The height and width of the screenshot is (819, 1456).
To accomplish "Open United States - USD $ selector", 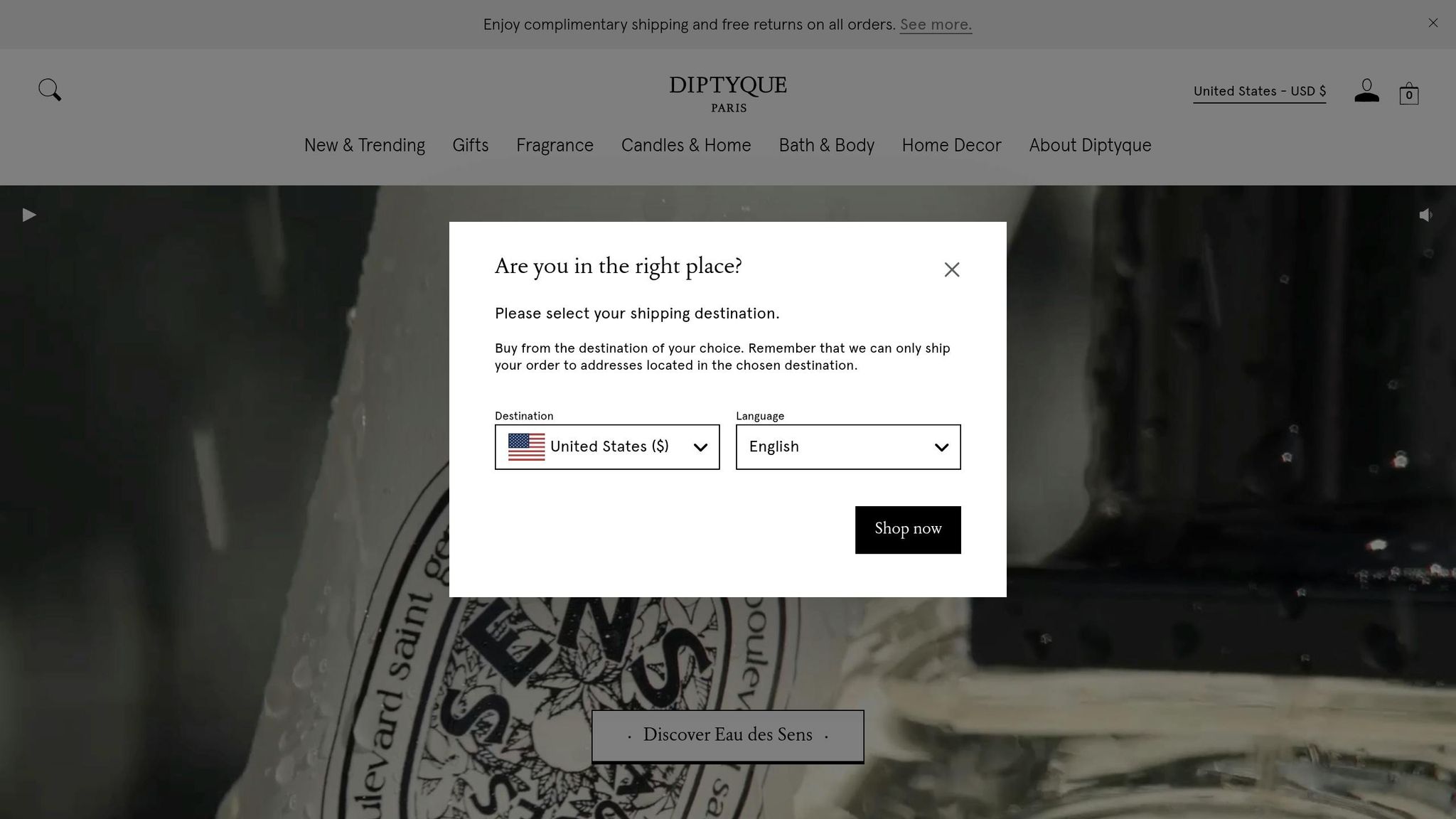I will point(1259,92).
